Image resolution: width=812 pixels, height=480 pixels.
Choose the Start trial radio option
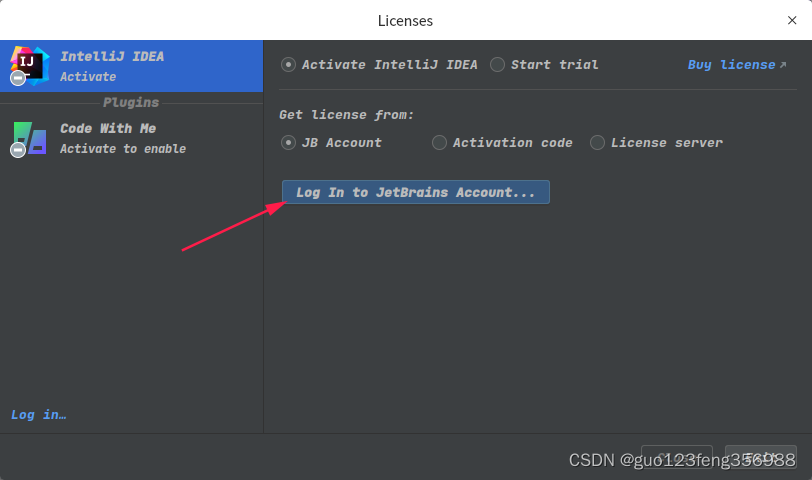[544, 65]
